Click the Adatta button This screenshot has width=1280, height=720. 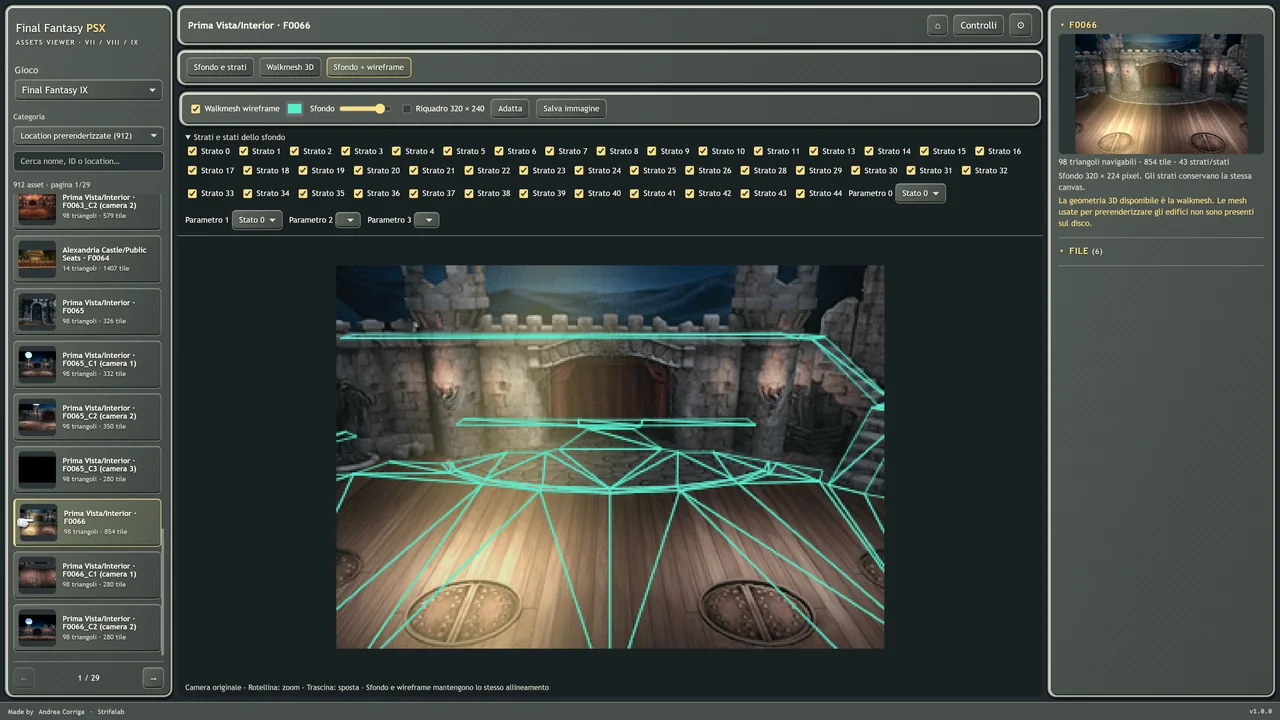tap(510, 108)
